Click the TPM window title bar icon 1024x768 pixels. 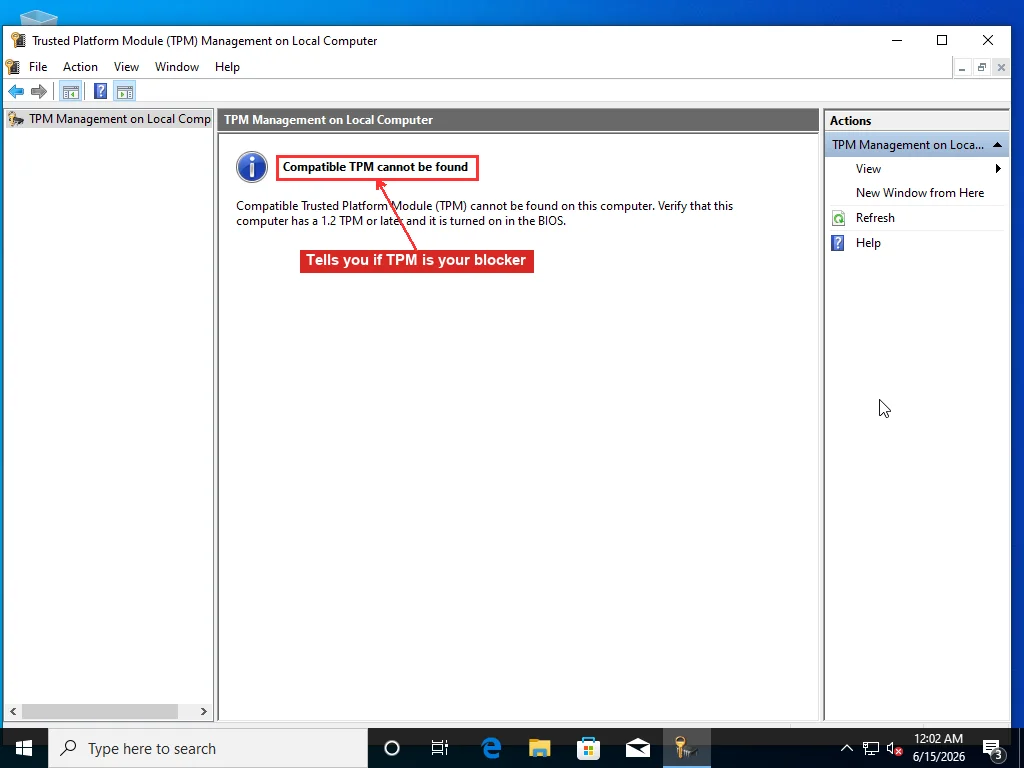point(18,40)
